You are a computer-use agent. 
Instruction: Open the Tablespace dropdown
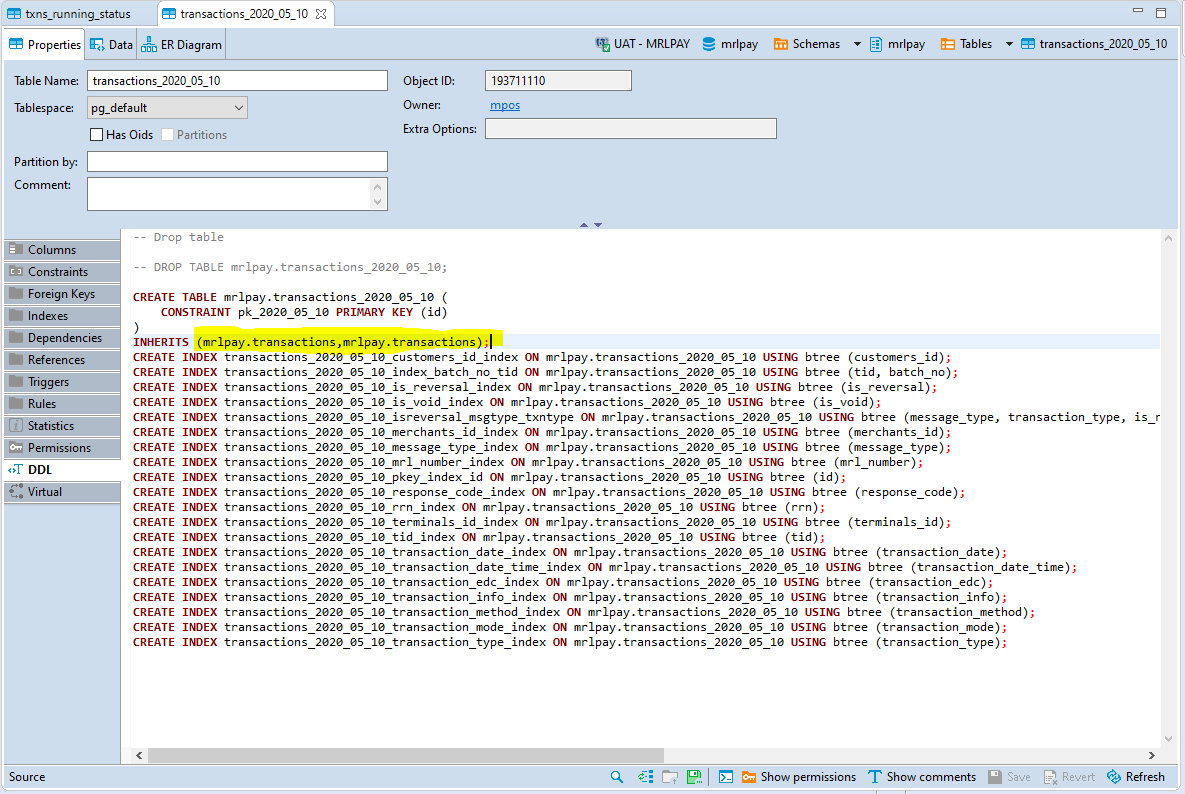(x=238, y=107)
